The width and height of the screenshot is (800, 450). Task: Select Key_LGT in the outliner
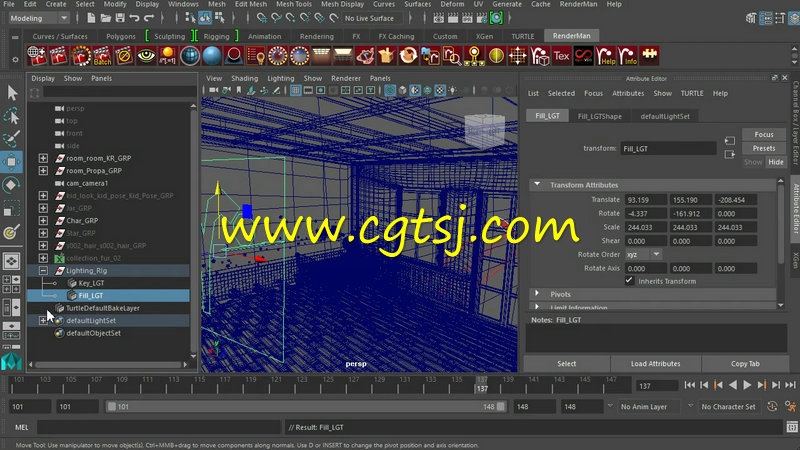(x=91, y=283)
